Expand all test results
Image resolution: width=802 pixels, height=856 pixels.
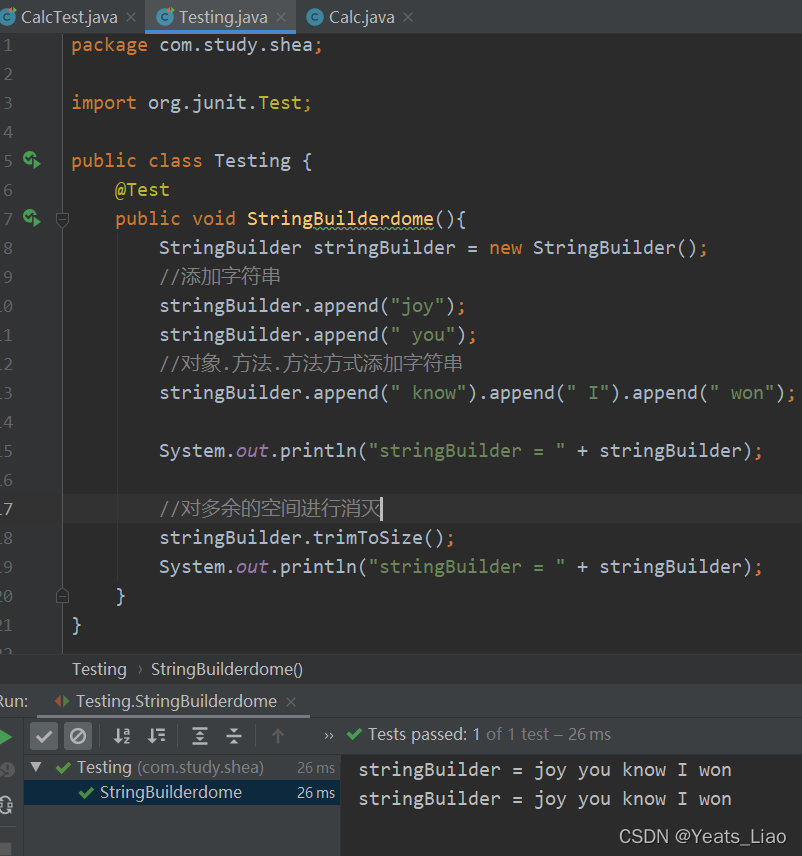[200, 736]
